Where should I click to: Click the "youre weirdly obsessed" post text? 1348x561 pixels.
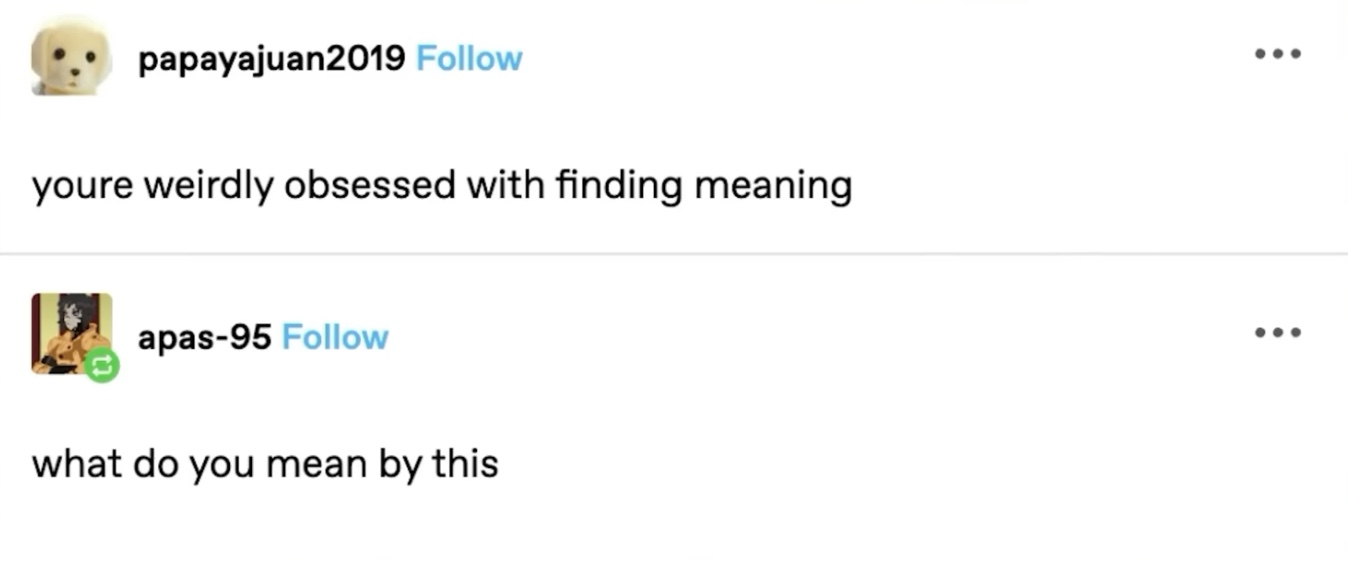click(x=441, y=186)
